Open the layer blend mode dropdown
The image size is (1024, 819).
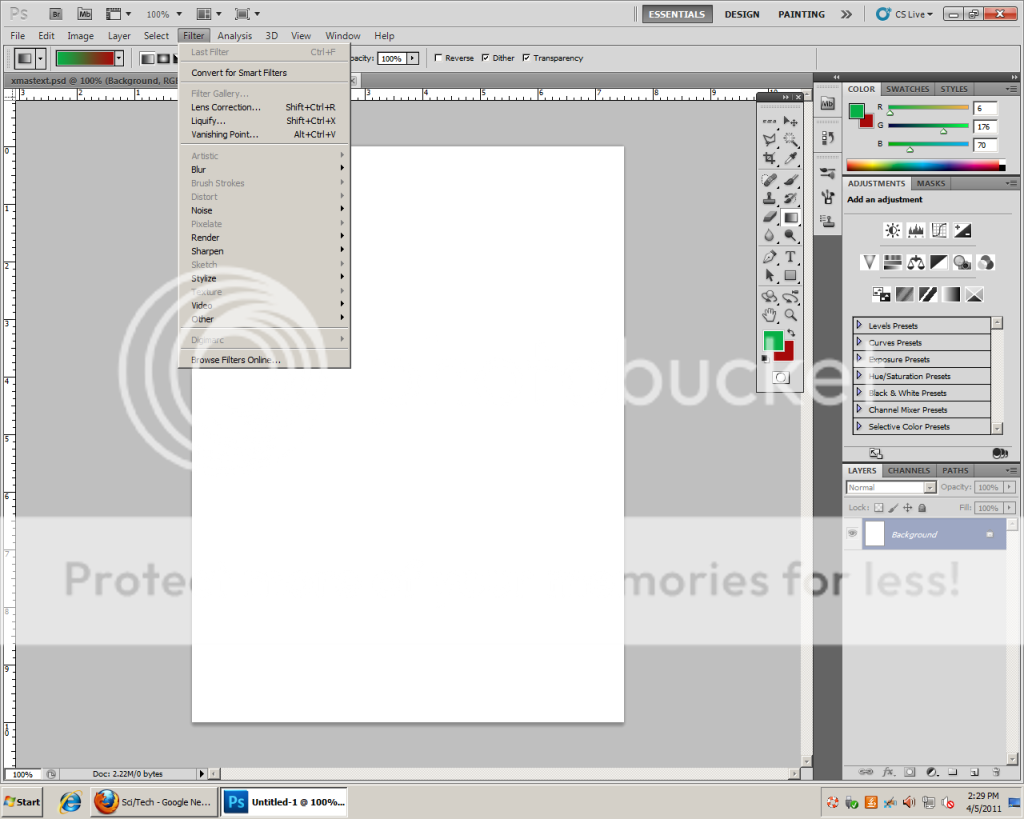(x=890, y=487)
